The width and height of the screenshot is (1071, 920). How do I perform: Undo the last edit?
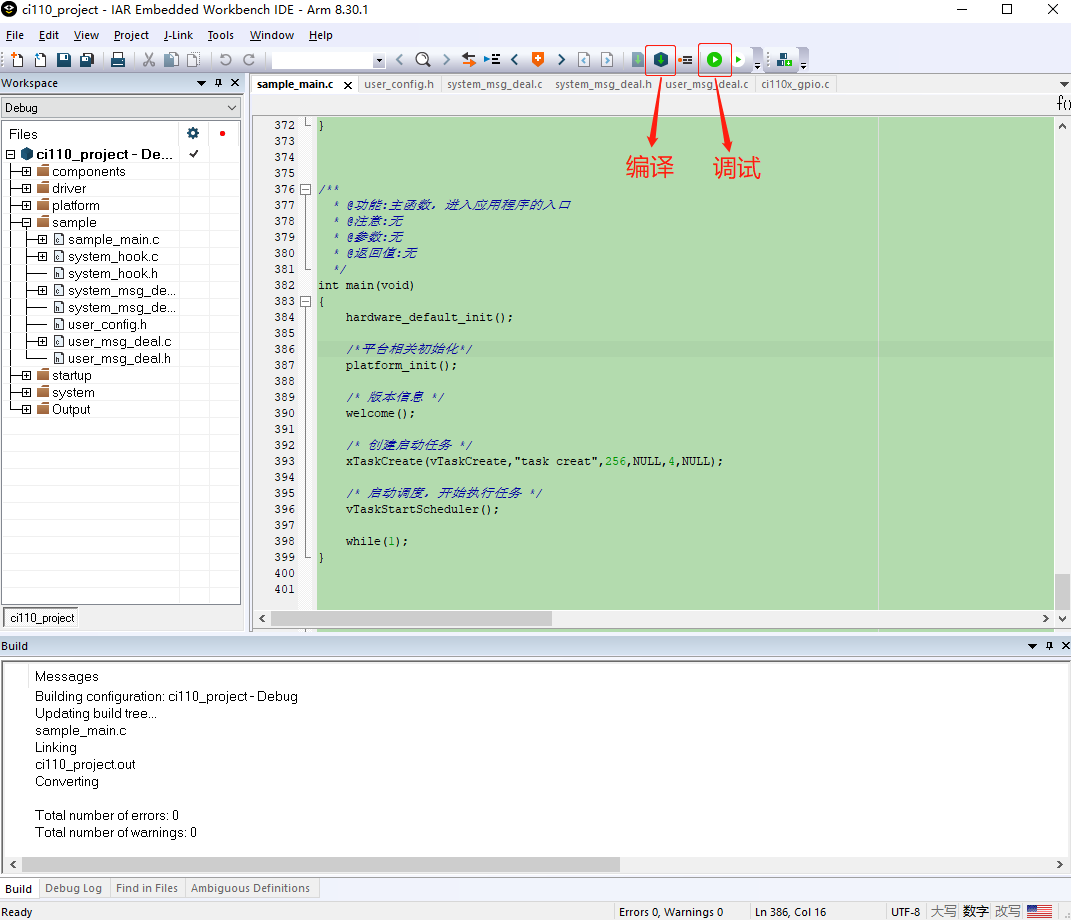click(x=225, y=60)
